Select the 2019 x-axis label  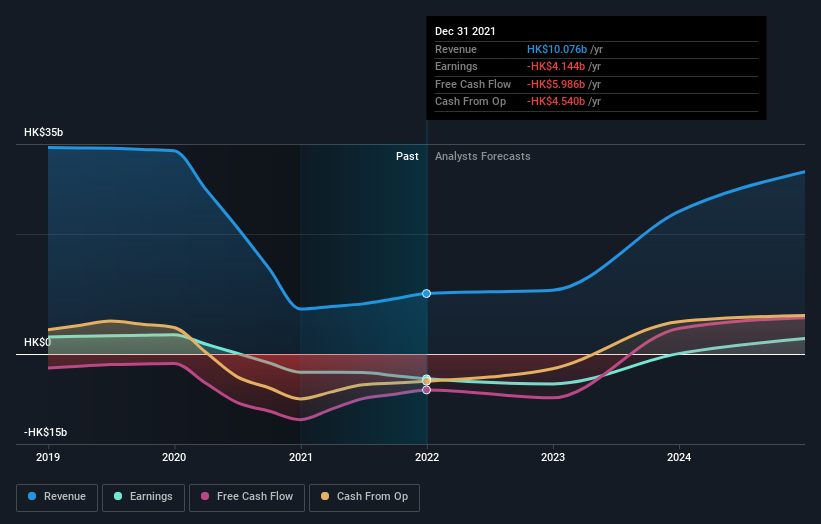pyautogui.click(x=48, y=458)
